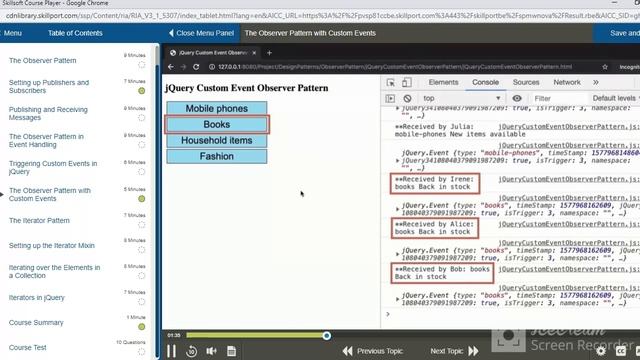Show console sidebar icon
This screenshot has height=360, width=640.
[x=390, y=98]
